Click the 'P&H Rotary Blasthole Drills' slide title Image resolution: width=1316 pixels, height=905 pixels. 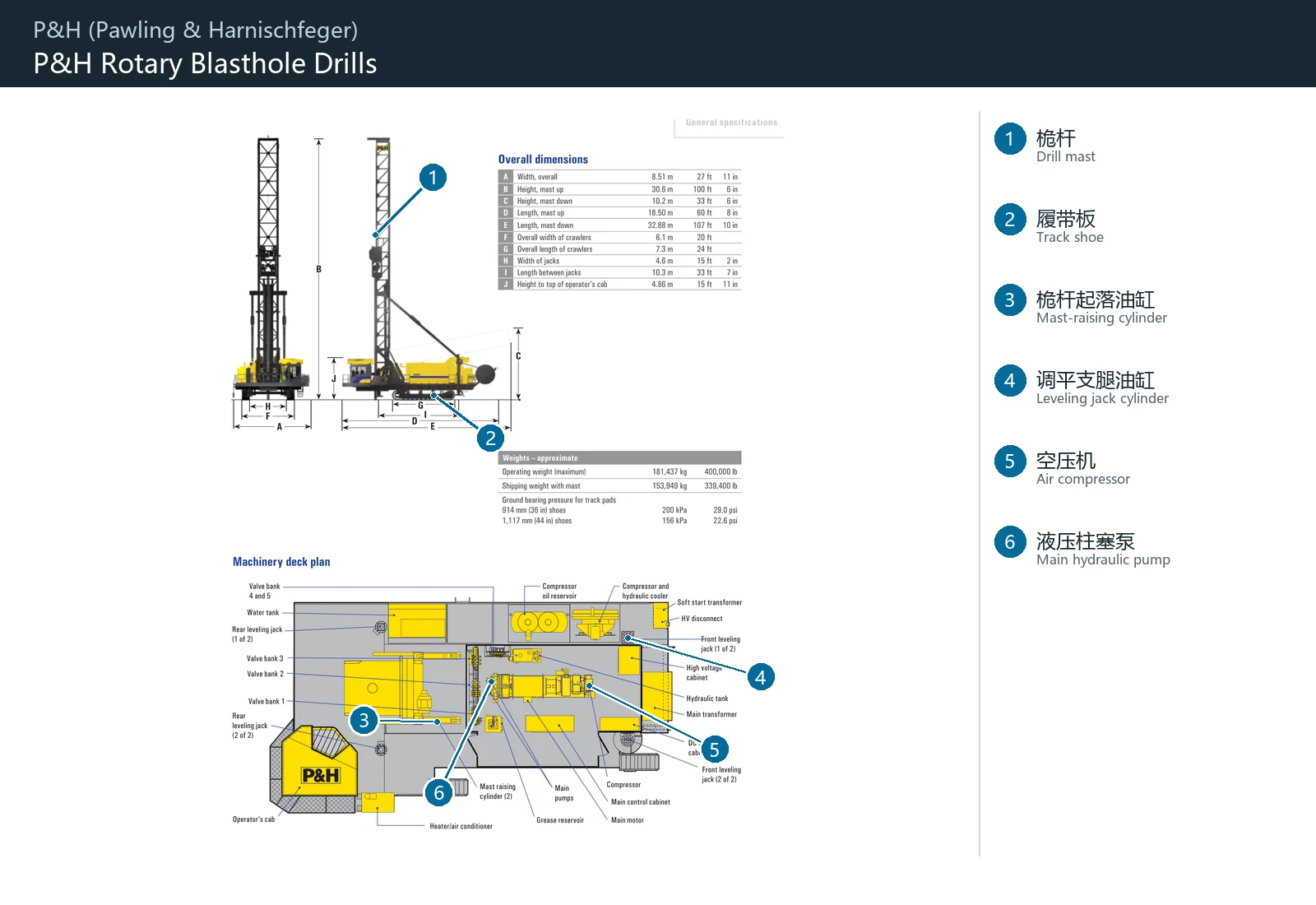[206, 63]
